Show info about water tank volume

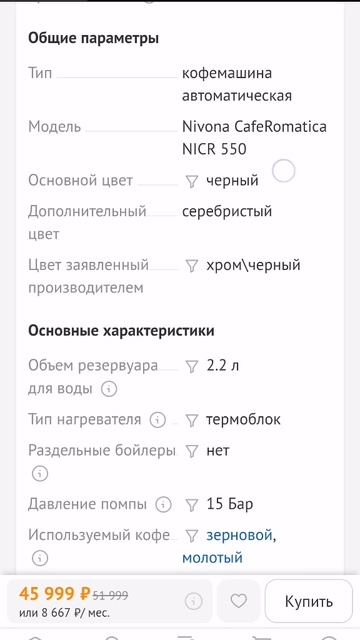pos(109,389)
